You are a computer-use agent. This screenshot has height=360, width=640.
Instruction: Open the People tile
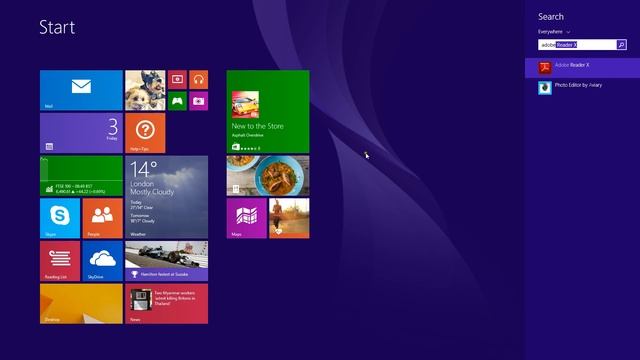(102, 218)
